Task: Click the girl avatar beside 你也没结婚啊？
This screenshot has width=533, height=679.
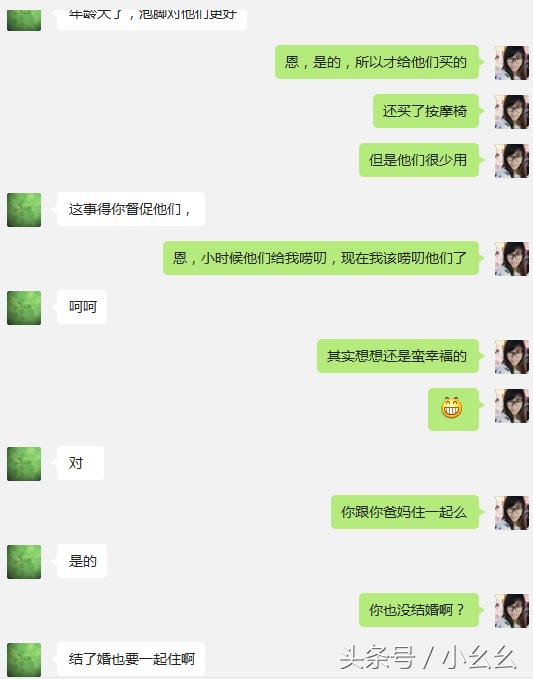Action: [512, 611]
